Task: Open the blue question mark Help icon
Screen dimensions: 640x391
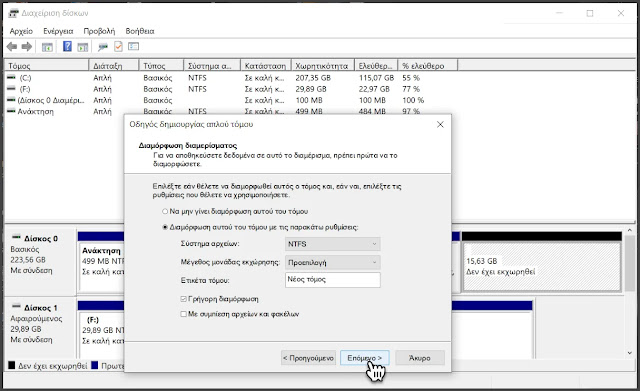Action: [x=67, y=47]
